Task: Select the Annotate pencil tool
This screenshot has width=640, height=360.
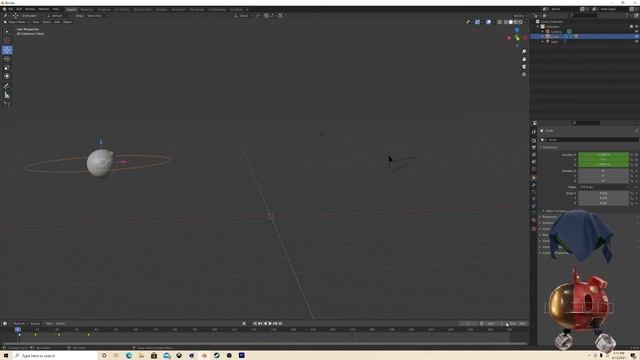Action: (x=7, y=86)
